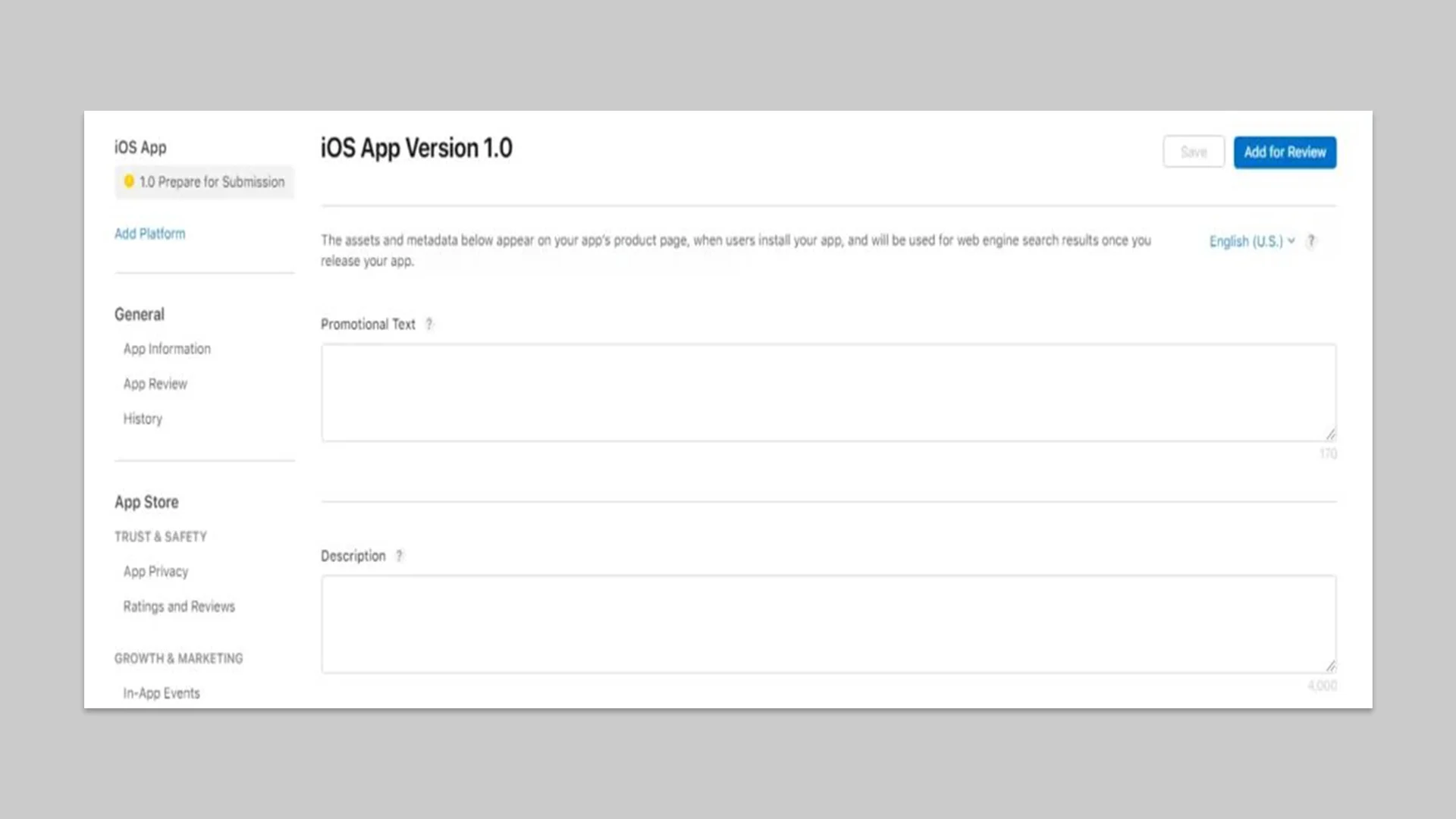Click the General section heading

point(140,314)
